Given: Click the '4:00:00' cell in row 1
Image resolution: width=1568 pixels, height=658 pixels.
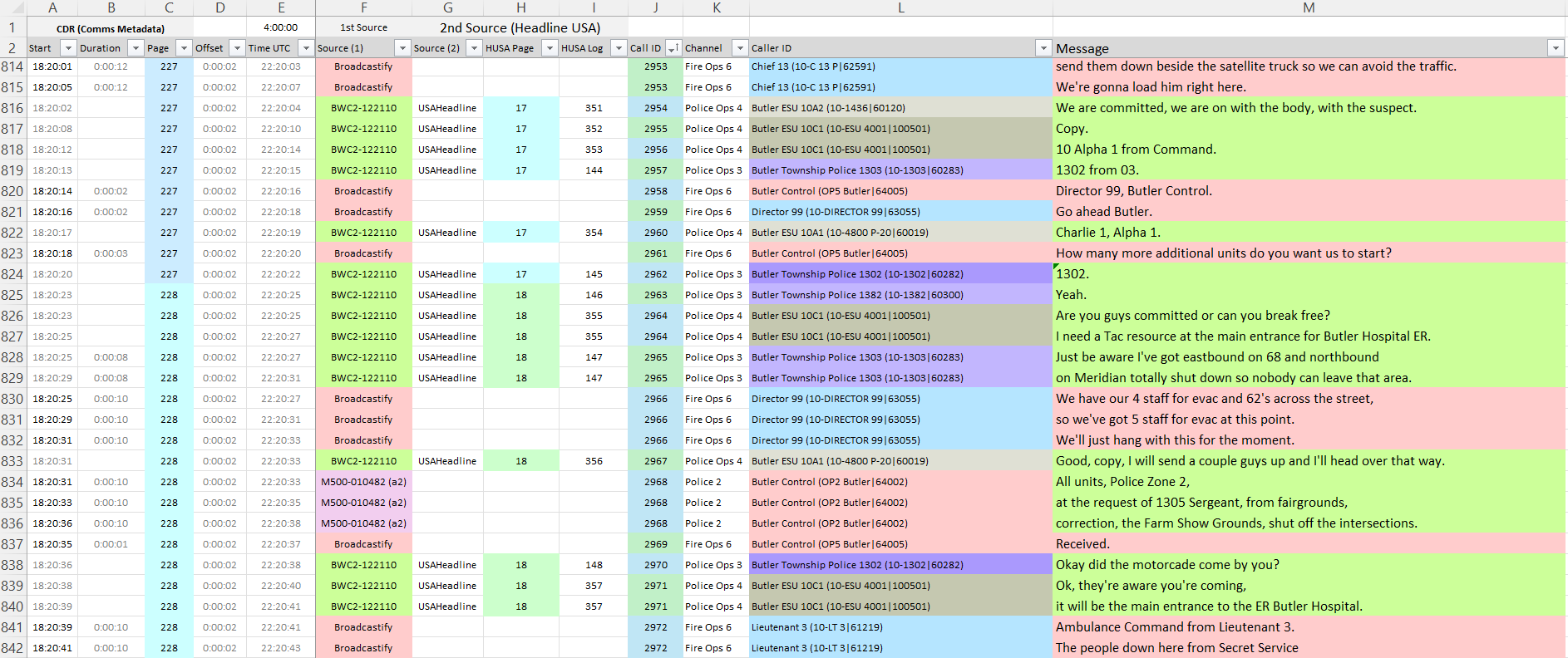Looking at the screenshot, I should click(281, 27).
